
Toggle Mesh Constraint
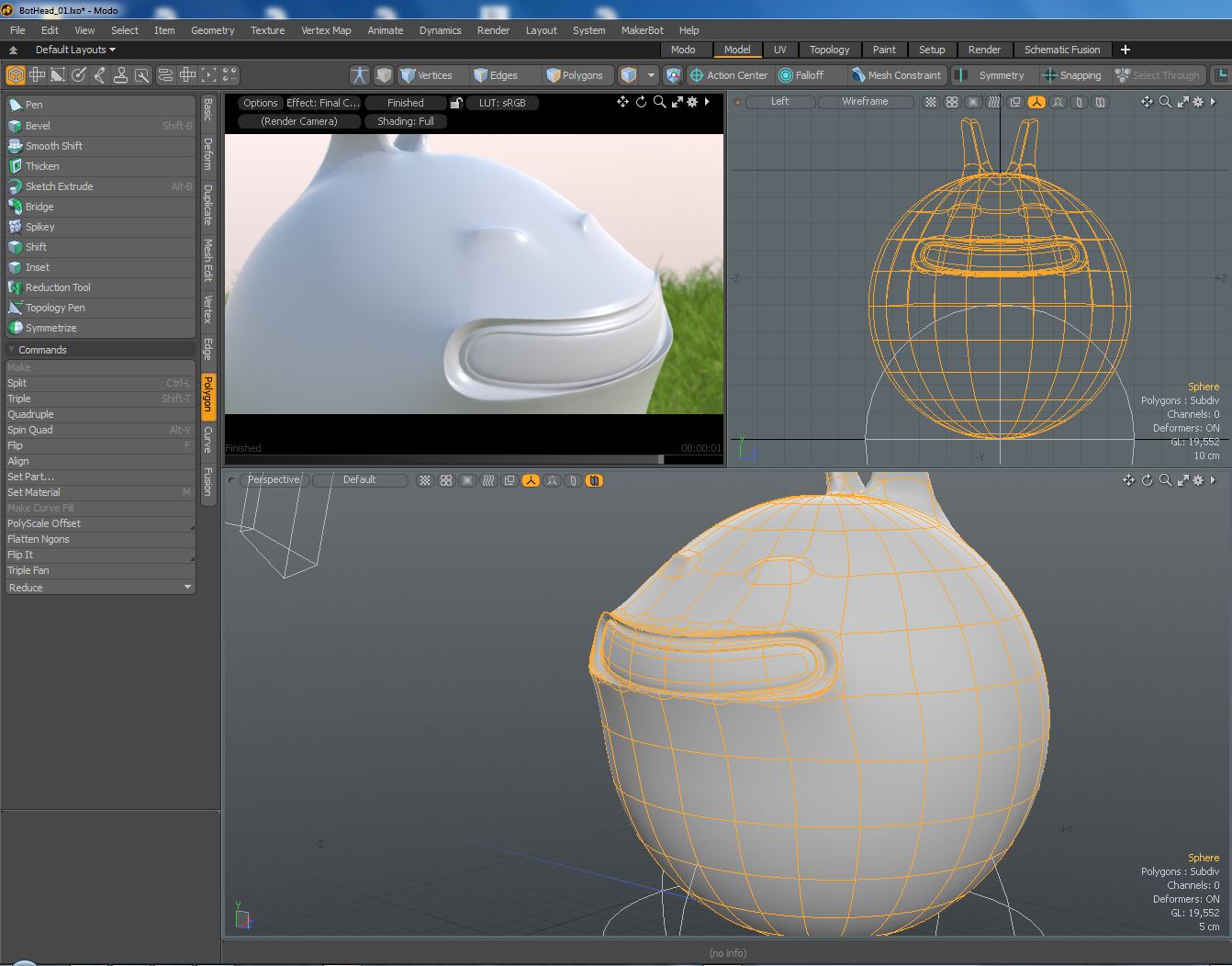tap(896, 75)
